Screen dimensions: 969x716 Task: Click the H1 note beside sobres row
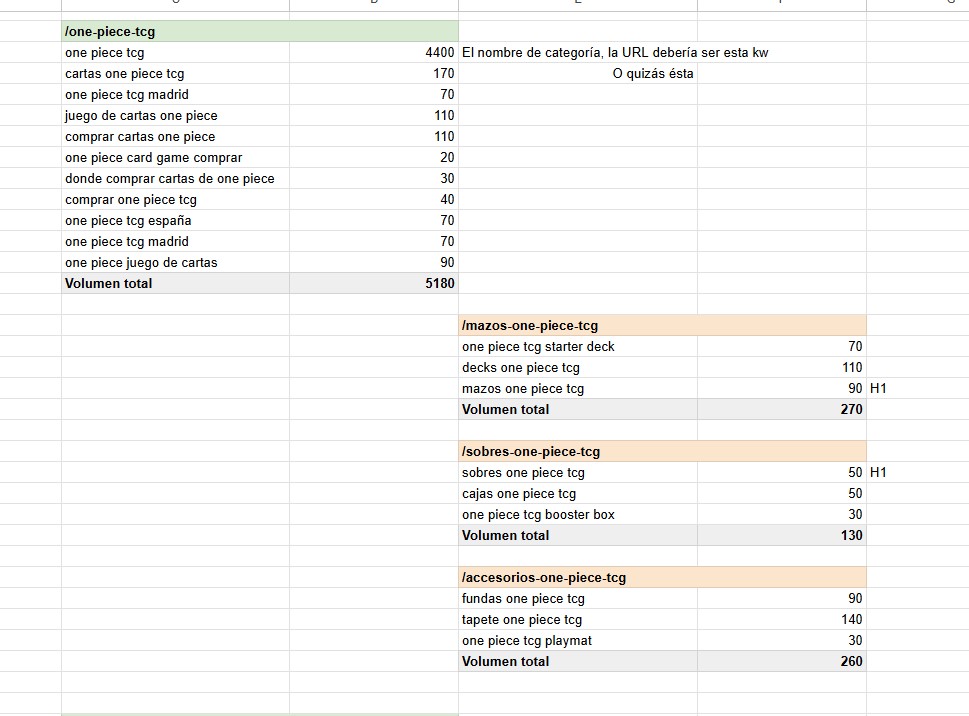pos(878,473)
